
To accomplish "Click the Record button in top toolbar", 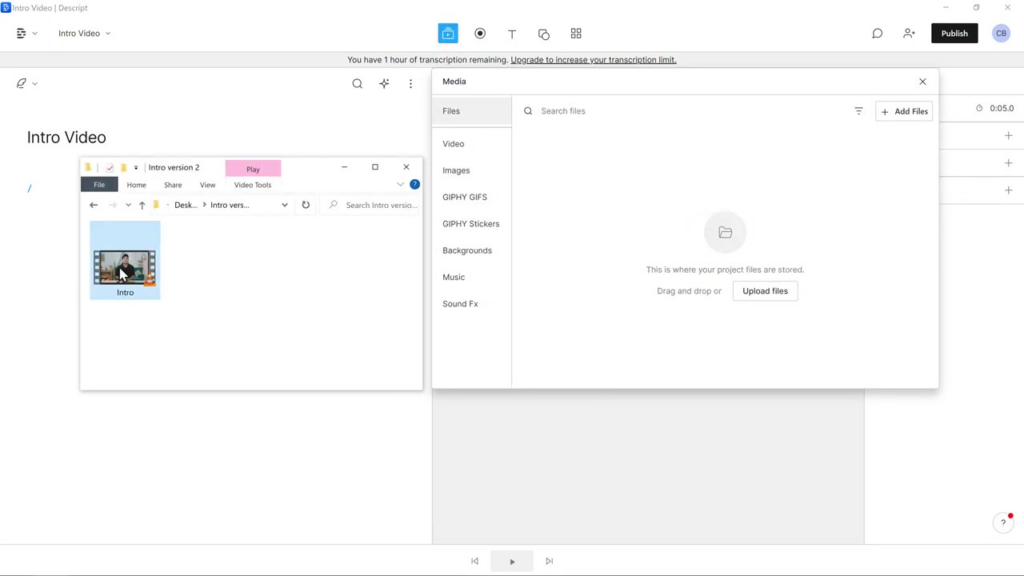I will [x=480, y=33].
